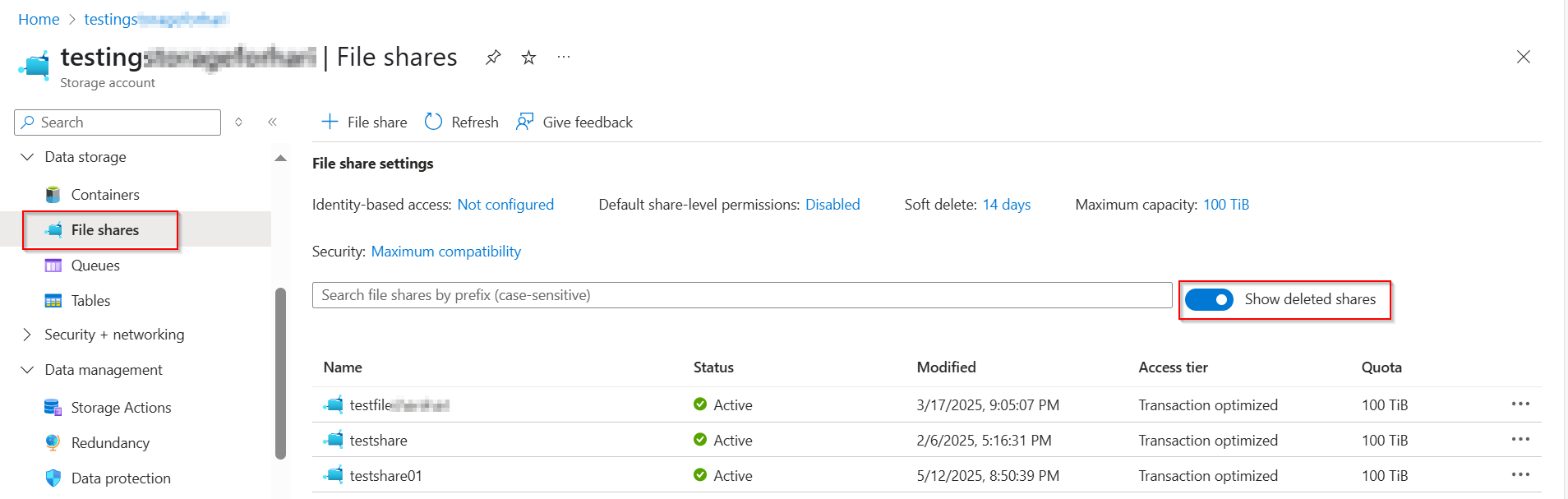The image size is (1568, 499).
Task: Click the File shares icon in sidebar
Action: pos(53,230)
